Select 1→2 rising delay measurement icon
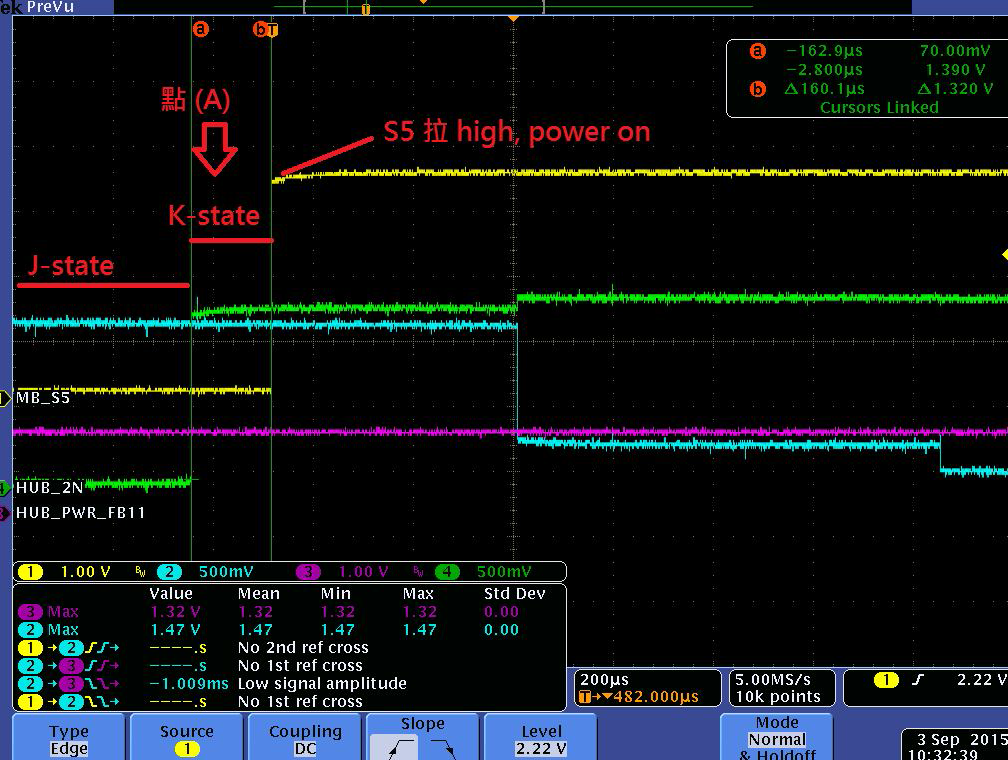1008x760 pixels. click(x=68, y=647)
